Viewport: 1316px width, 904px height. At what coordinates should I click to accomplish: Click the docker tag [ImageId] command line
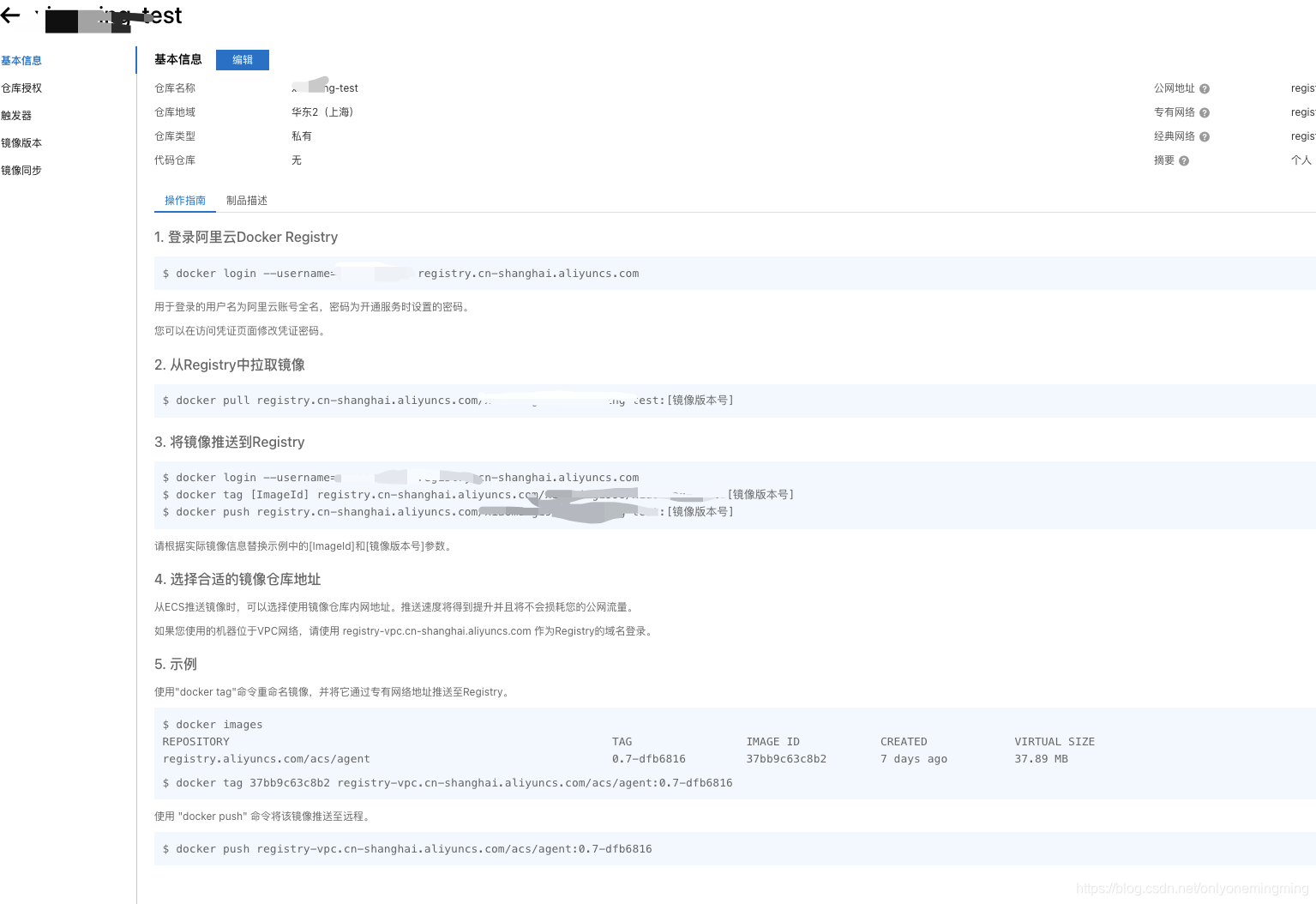coord(478,495)
